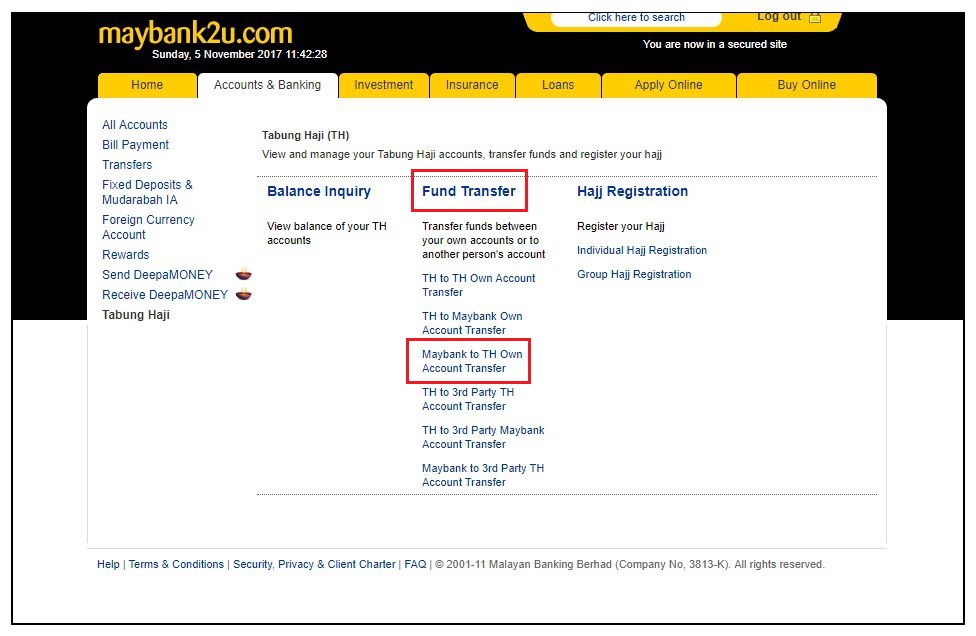Open the Balance Inquiry heading
976x636 pixels.
point(319,191)
